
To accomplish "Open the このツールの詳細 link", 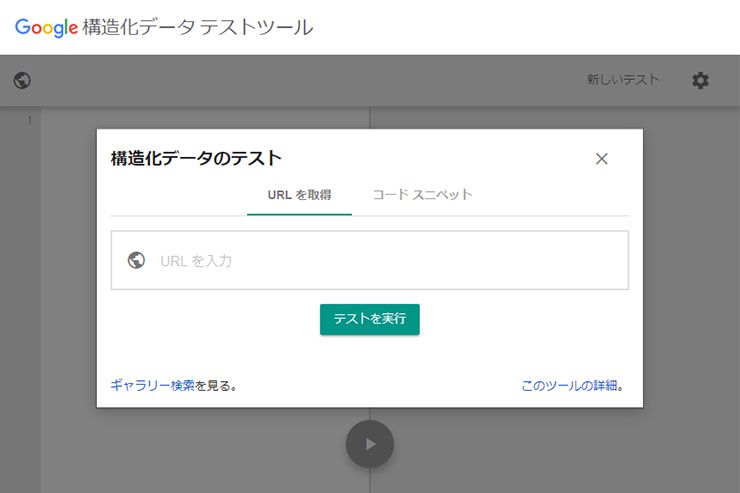I will (x=570, y=386).
